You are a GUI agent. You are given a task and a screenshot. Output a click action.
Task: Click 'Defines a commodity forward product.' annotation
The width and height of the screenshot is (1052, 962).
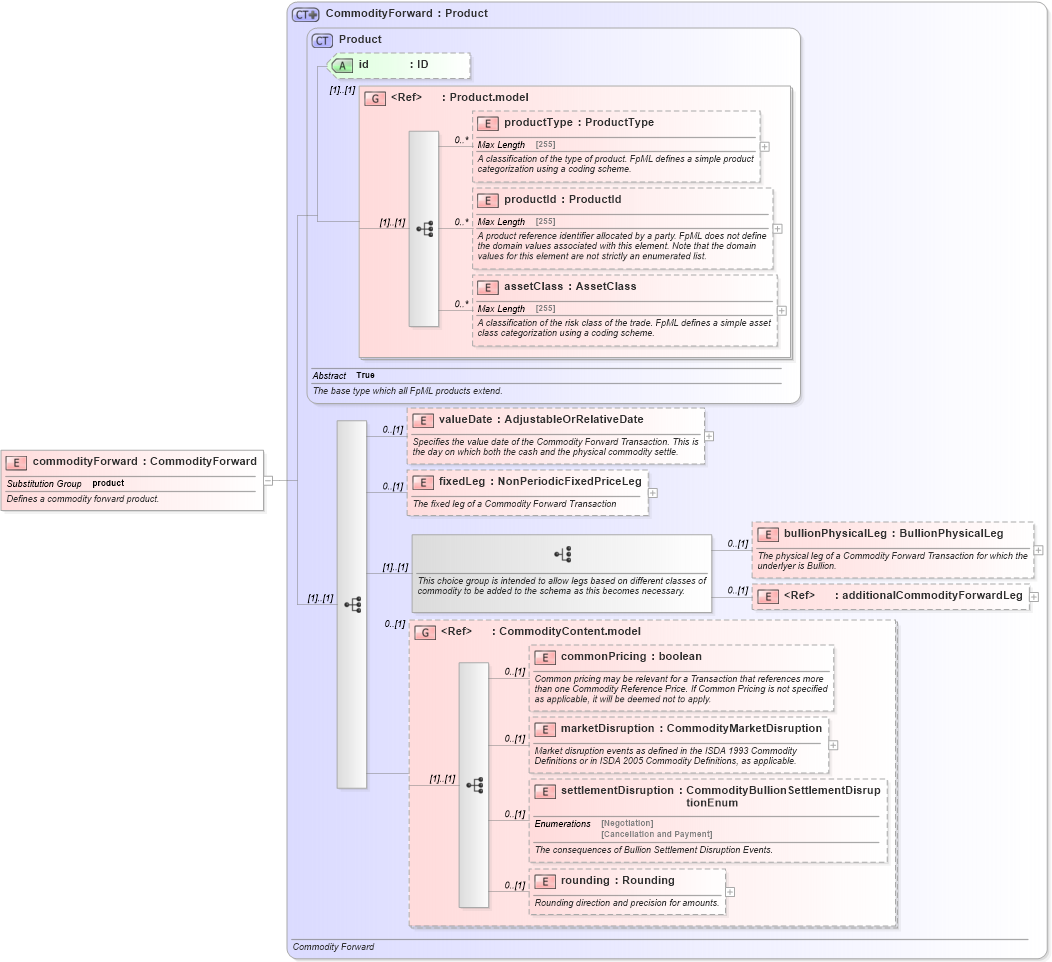coord(83,499)
